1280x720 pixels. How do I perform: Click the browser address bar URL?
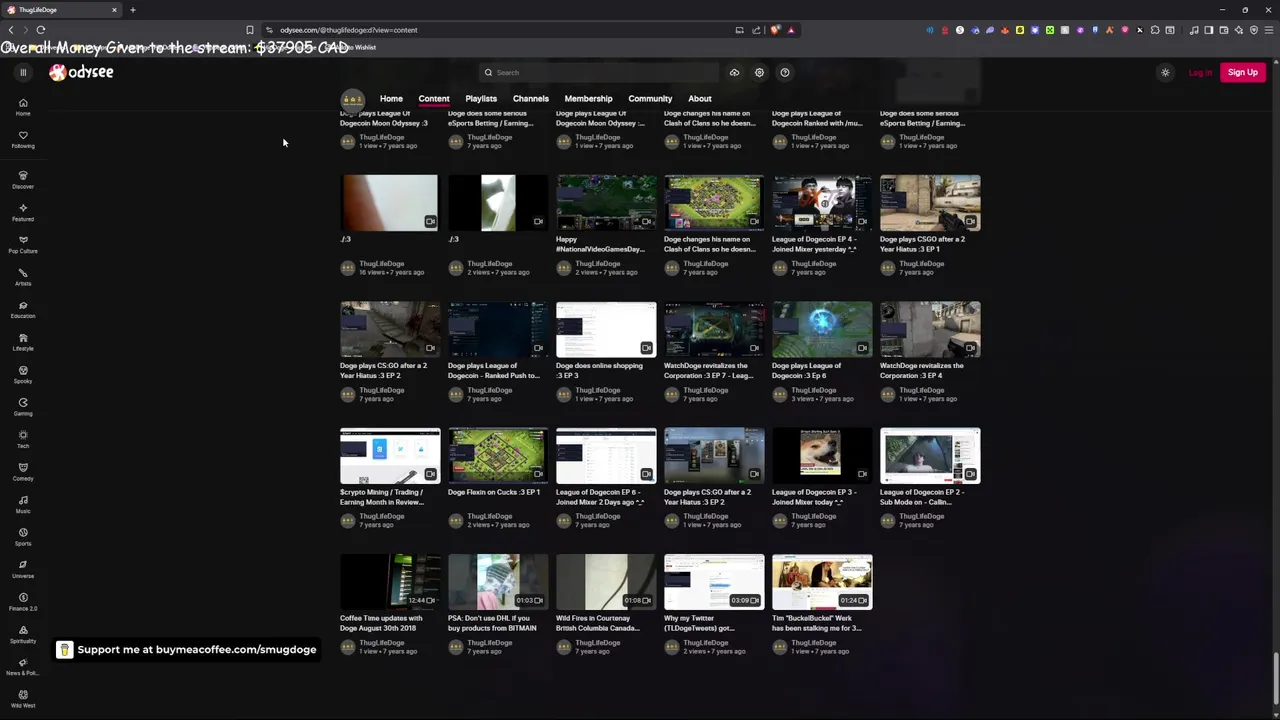(349, 30)
